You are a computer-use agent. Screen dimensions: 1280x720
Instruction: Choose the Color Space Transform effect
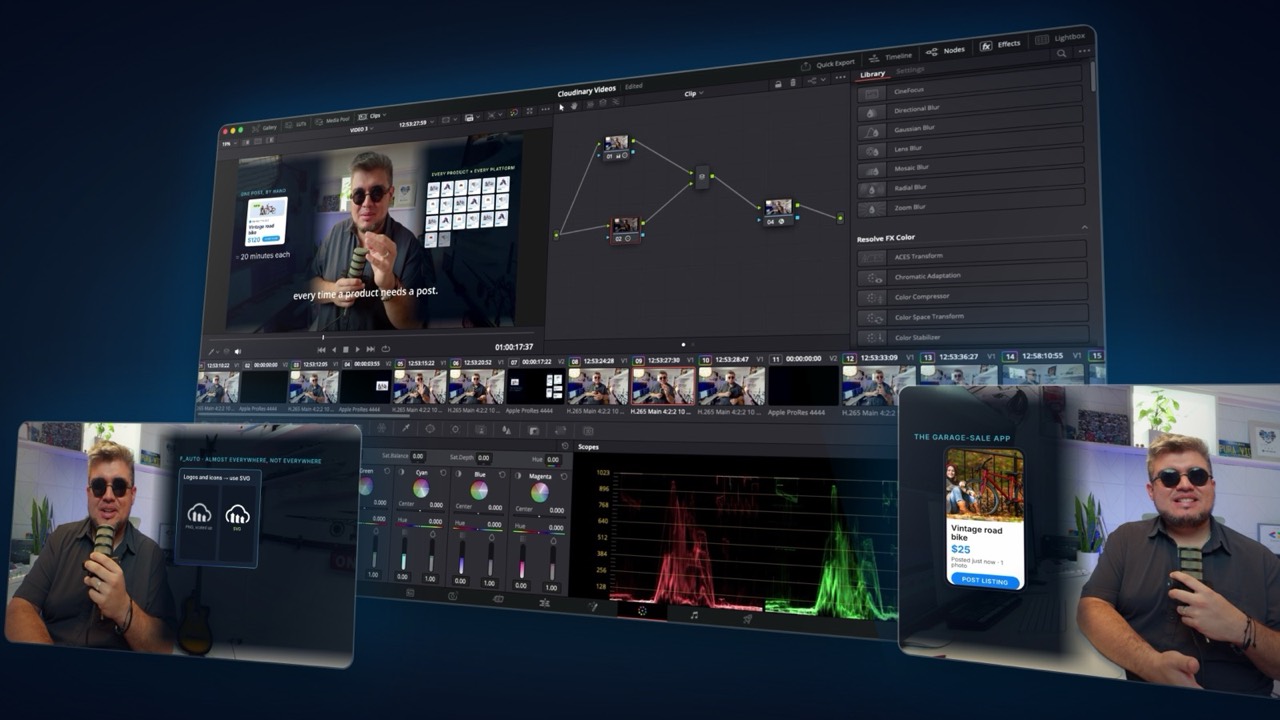(x=971, y=316)
